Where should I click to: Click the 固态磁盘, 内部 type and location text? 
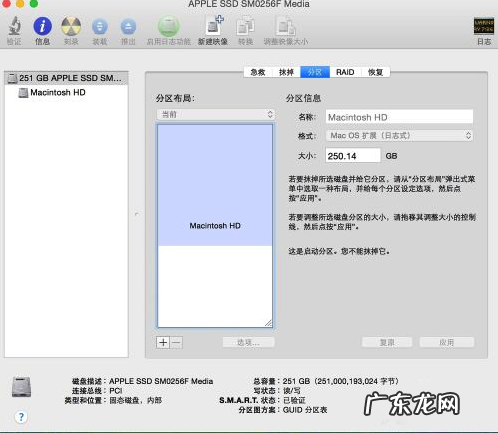pos(135,400)
